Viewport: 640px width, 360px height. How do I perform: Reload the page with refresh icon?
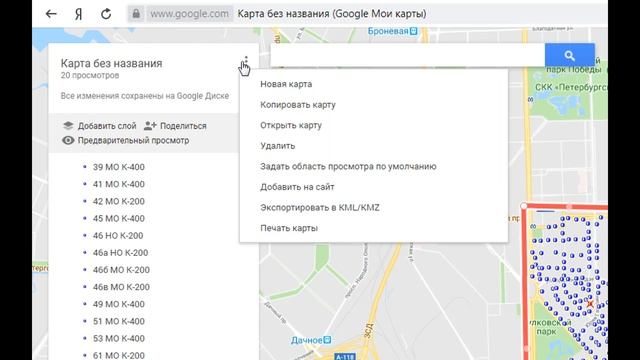point(106,14)
